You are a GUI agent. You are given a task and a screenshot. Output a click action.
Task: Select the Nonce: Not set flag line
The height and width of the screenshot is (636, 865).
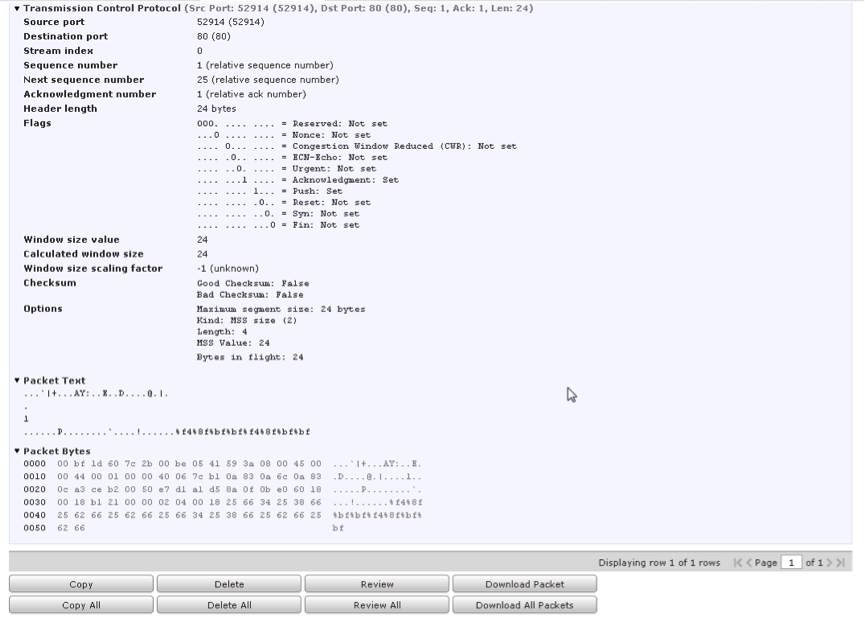[284, 135]
